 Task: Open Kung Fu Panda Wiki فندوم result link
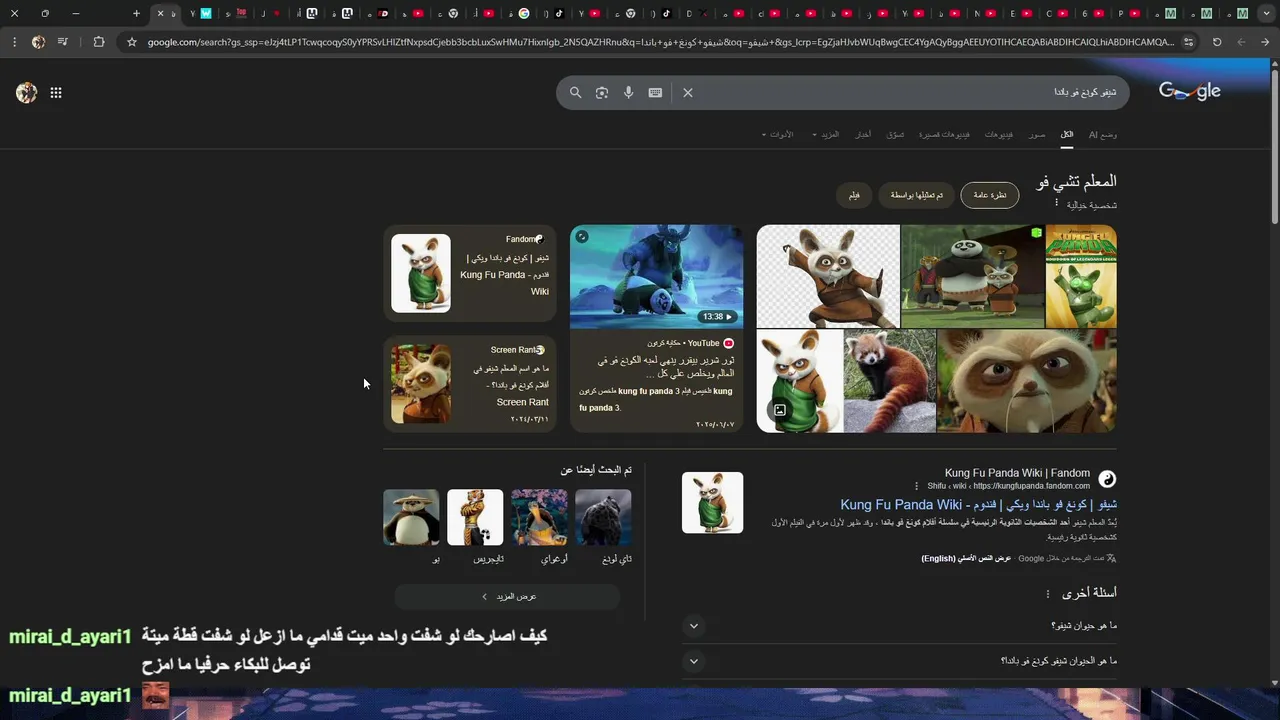click(x=978, y=504)
